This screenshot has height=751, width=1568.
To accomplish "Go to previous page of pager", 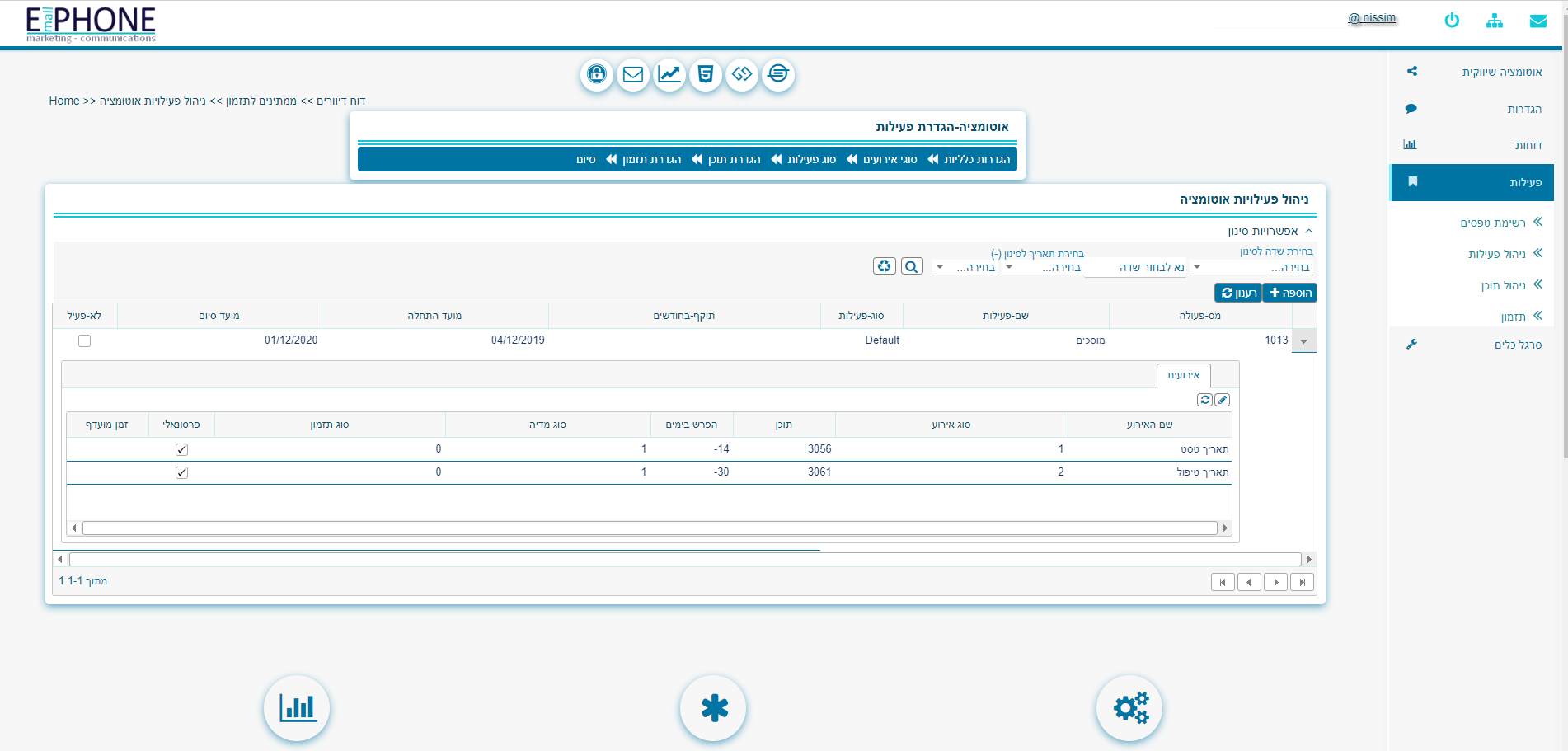I will click(x=1249, y=582).
